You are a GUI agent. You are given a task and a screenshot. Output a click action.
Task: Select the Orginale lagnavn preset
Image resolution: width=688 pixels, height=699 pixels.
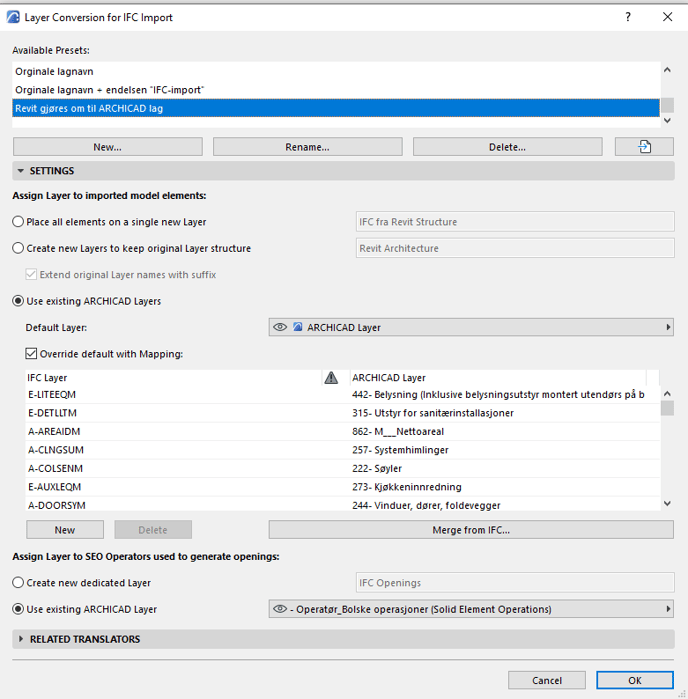336,71
